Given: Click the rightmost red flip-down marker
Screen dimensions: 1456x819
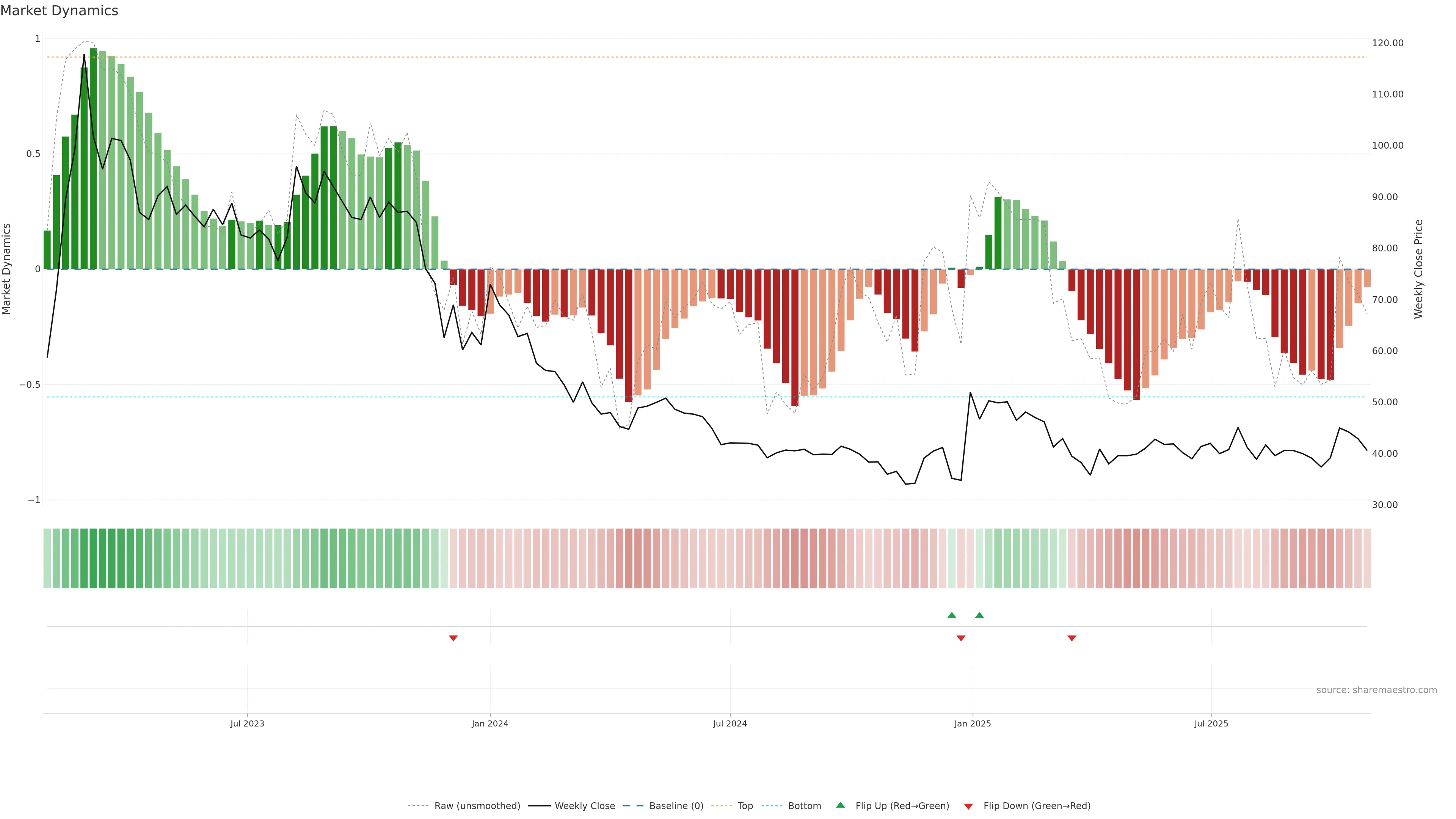Looking at the screenshot, I should tap(1072, 638).
